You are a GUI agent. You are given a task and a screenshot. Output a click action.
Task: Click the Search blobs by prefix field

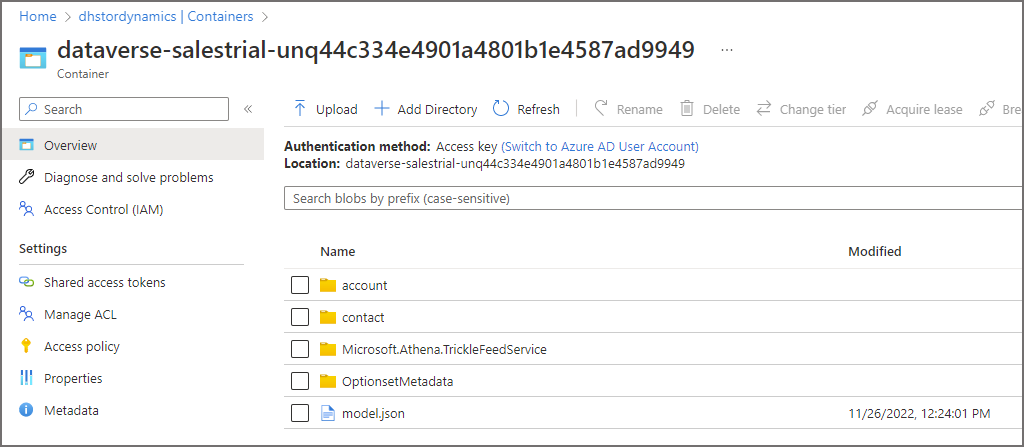click(653, 198)
